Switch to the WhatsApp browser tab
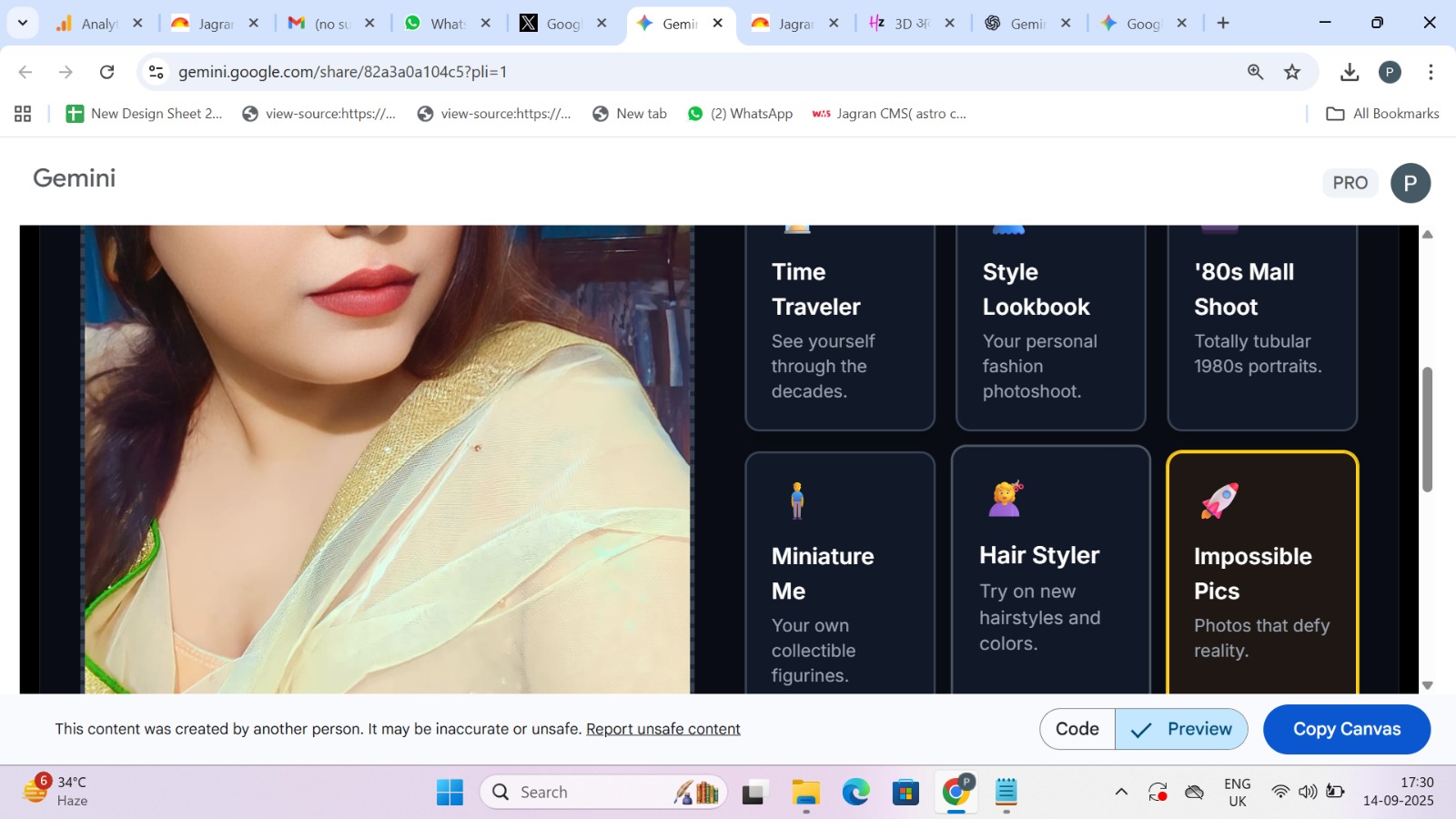Viewport: 1456px width, 819px height. click(437, 24)
